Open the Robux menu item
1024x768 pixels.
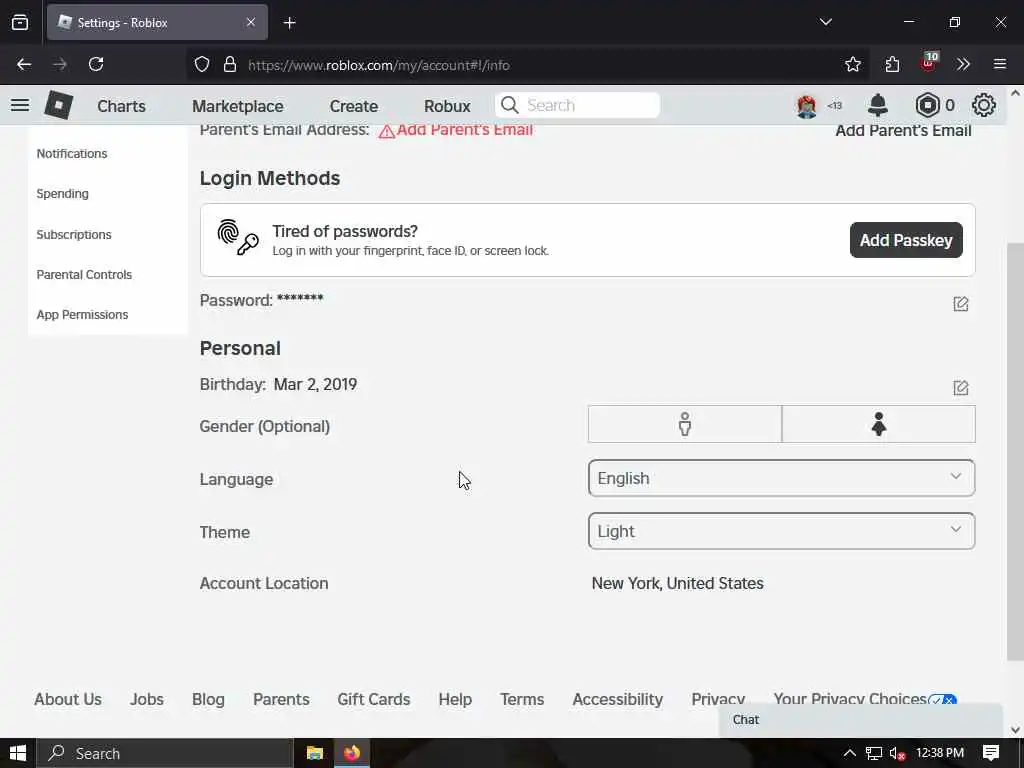(x=447, y=106)
